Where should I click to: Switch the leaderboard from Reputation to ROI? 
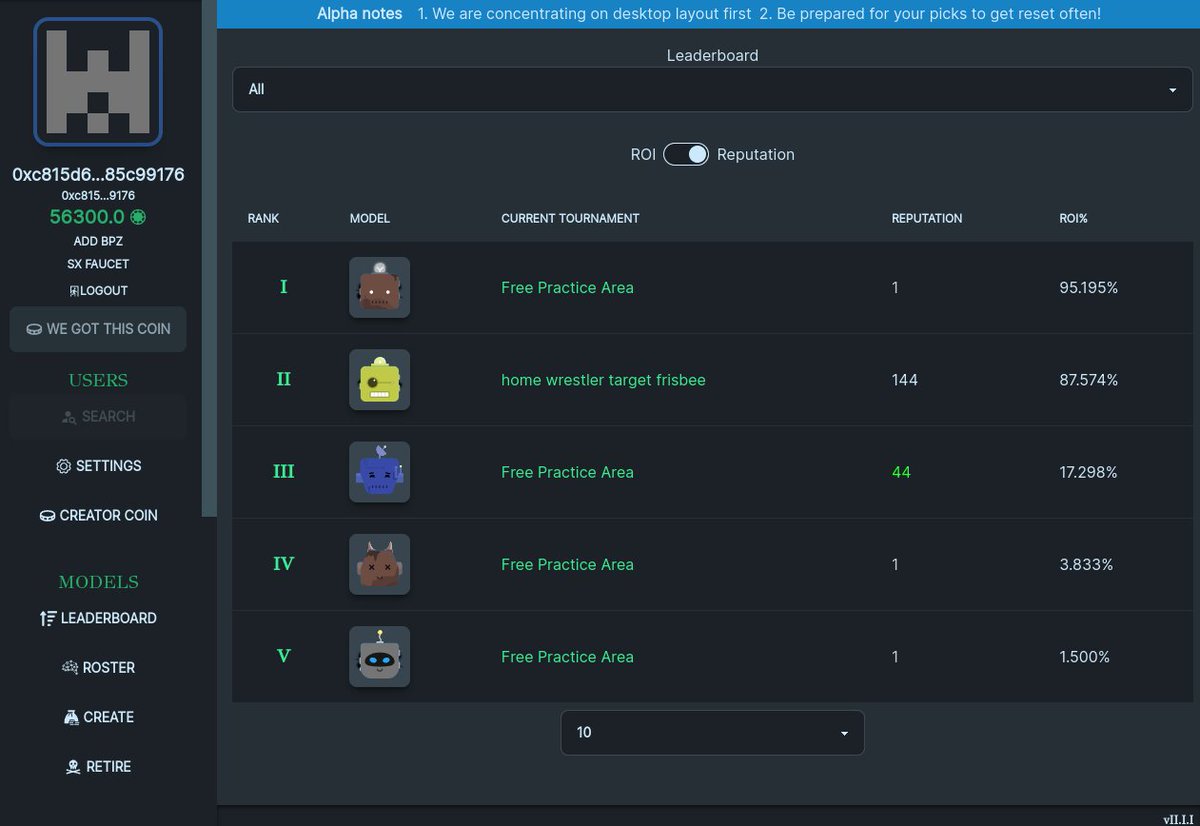coord(686,154)
